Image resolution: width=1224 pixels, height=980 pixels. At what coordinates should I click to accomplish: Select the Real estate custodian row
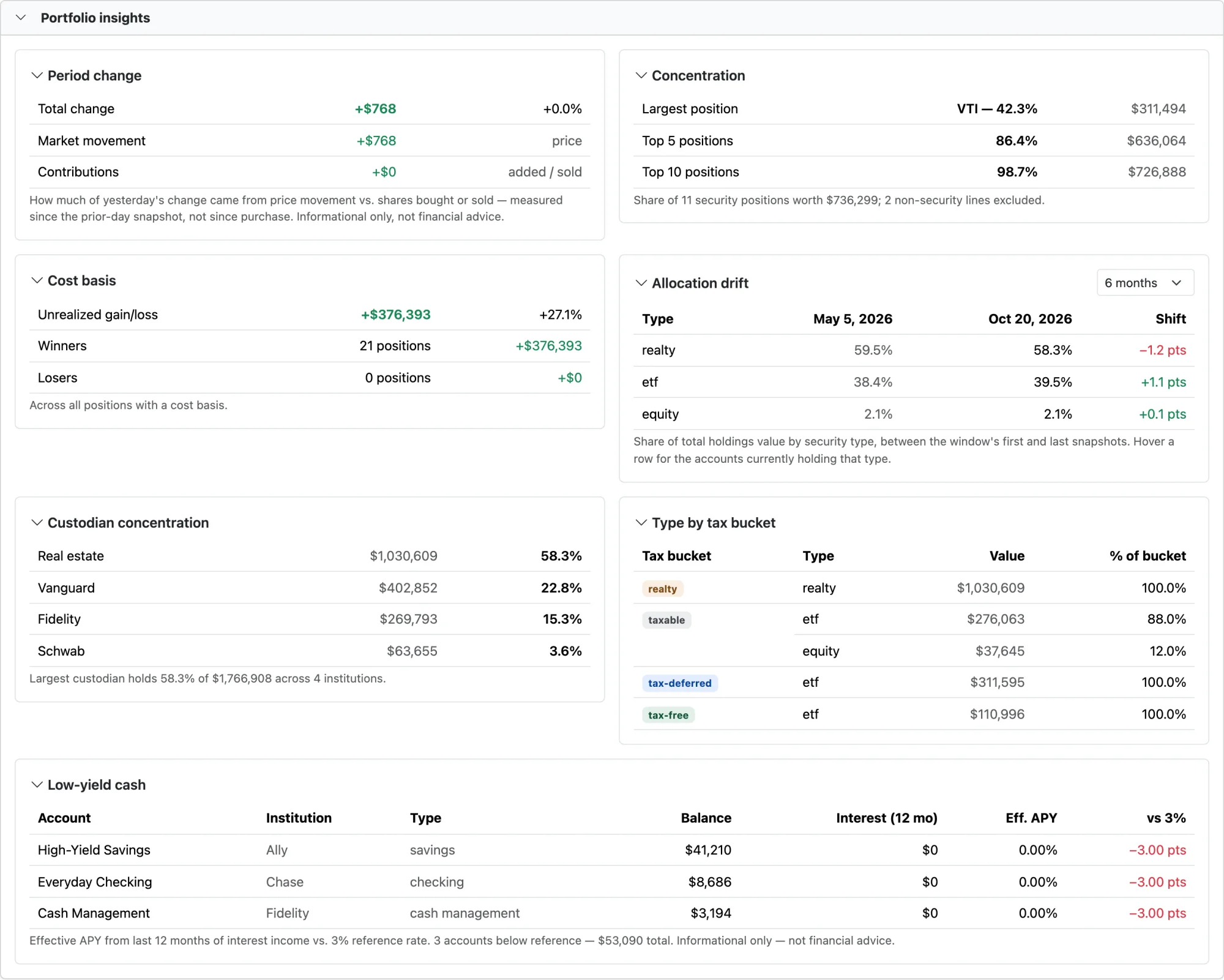pyautogui.click(x=310, y=556)
